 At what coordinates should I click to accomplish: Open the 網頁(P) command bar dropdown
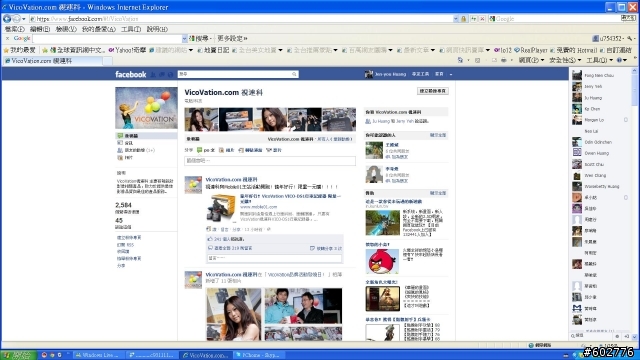[531, 60]
